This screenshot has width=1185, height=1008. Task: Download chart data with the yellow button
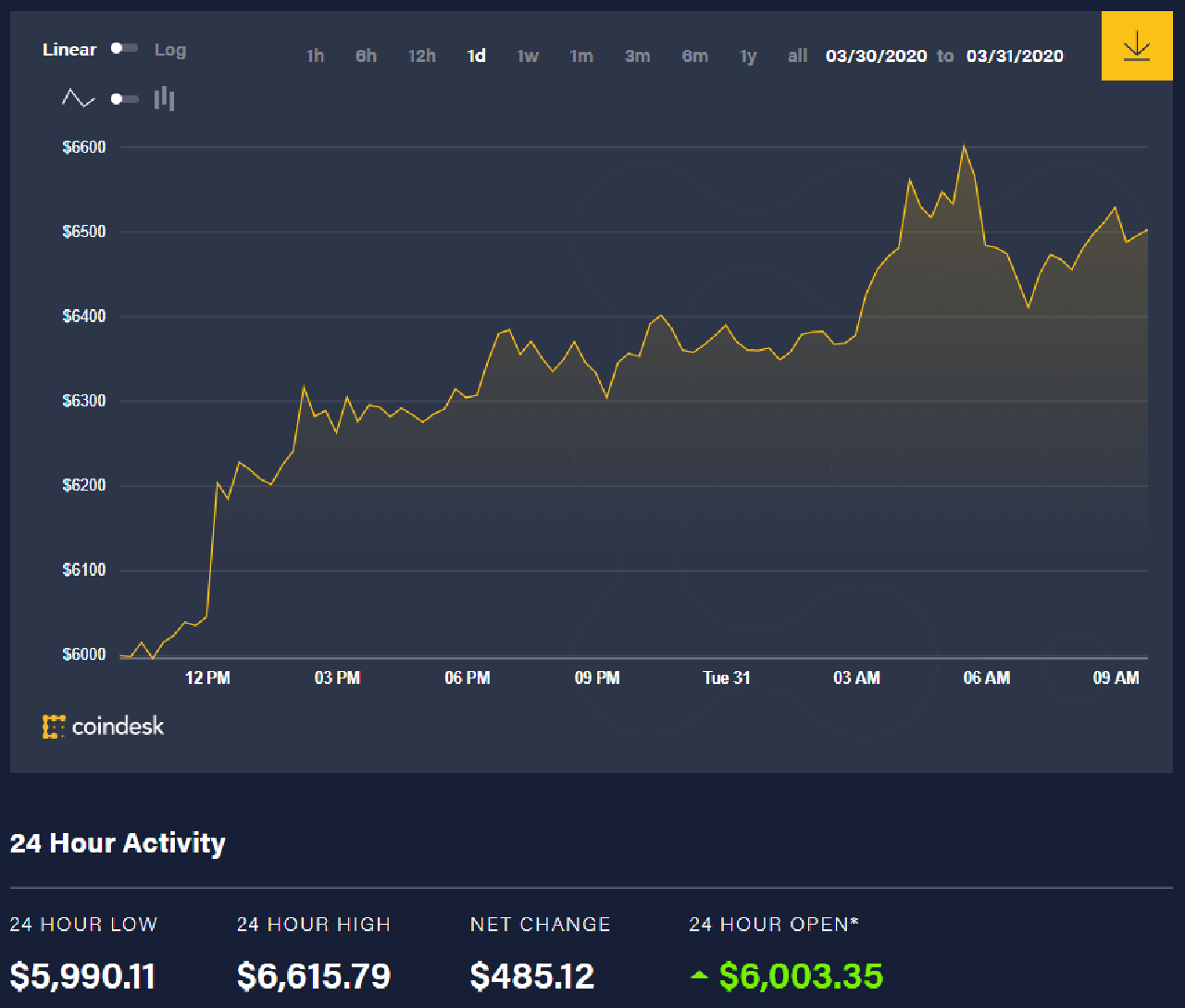(x=1136, y=46)
